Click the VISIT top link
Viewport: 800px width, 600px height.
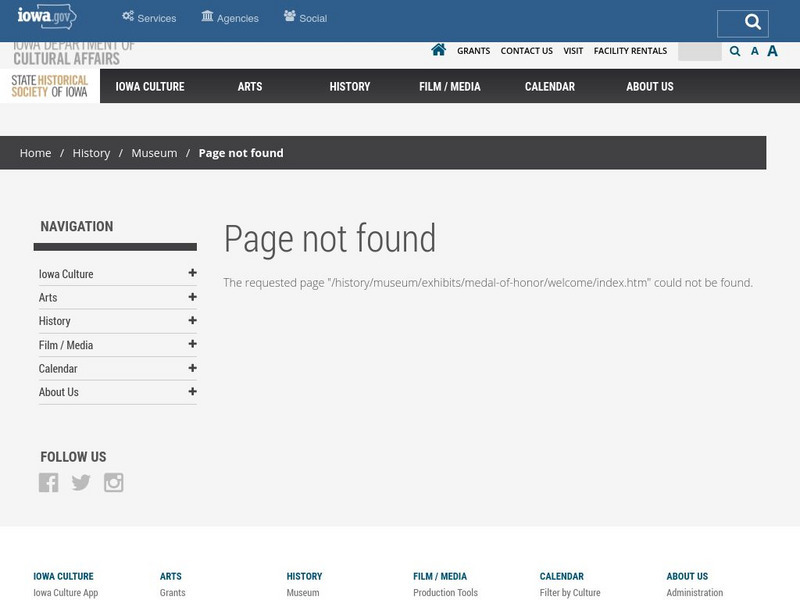(573, 51)
